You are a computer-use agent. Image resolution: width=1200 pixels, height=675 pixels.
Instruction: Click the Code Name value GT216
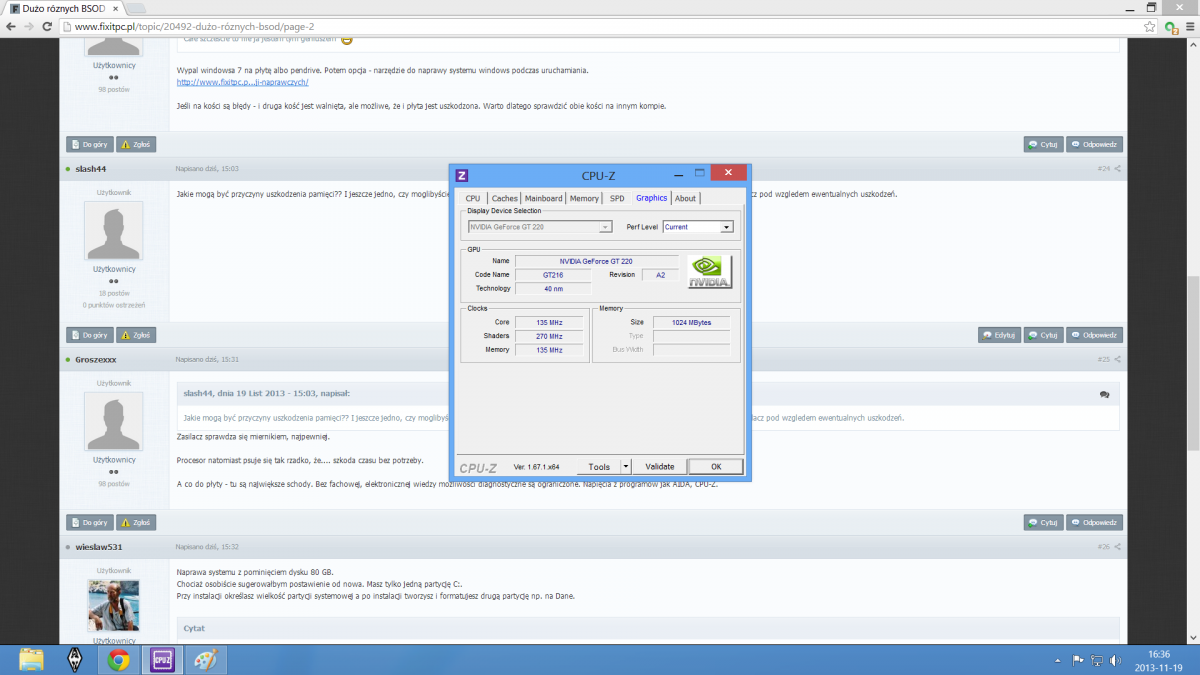553,275
